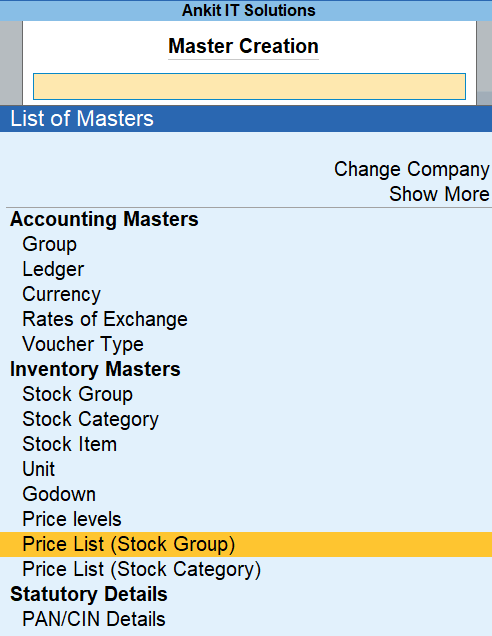Open Godown master creation
Viewport: 492px width, 636px height.
click(59, 494)
